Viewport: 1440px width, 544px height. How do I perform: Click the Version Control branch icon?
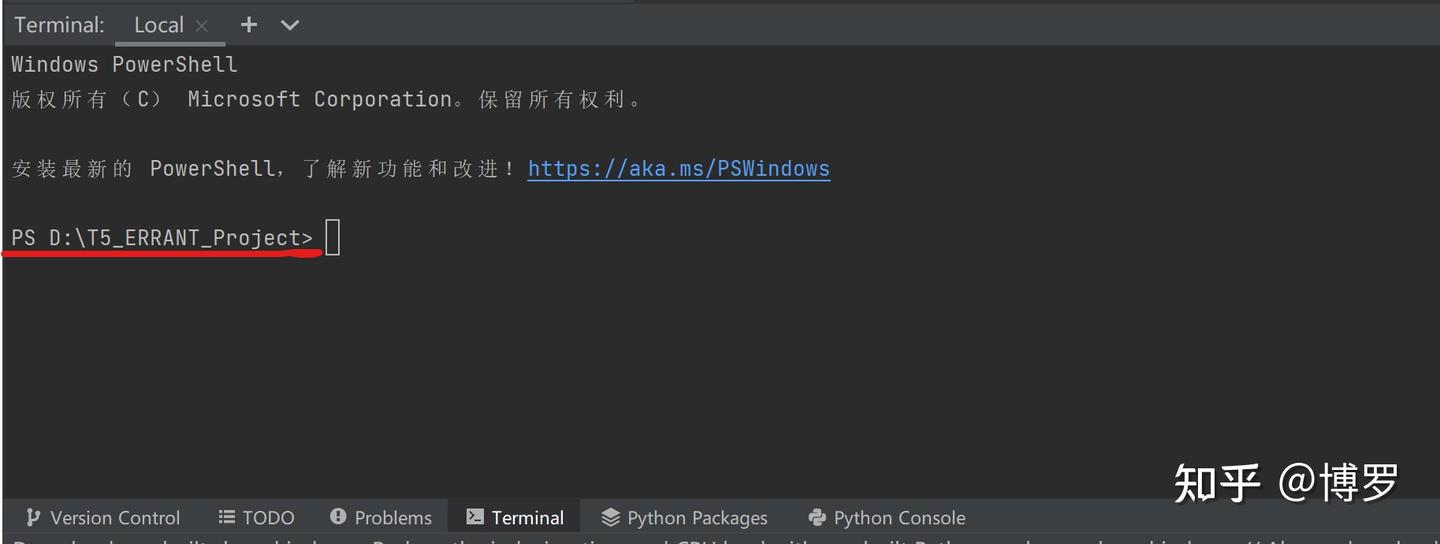(x=33, y=517)
